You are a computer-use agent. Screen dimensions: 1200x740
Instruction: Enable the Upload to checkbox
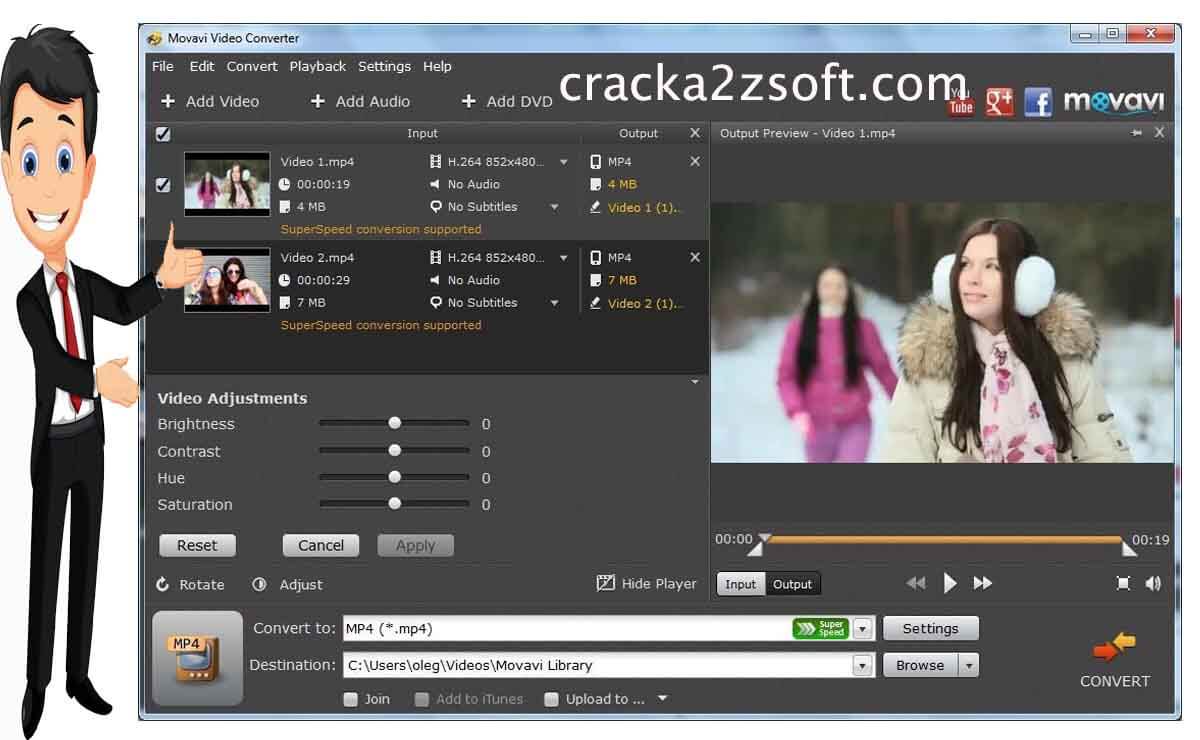pos(551,699)
